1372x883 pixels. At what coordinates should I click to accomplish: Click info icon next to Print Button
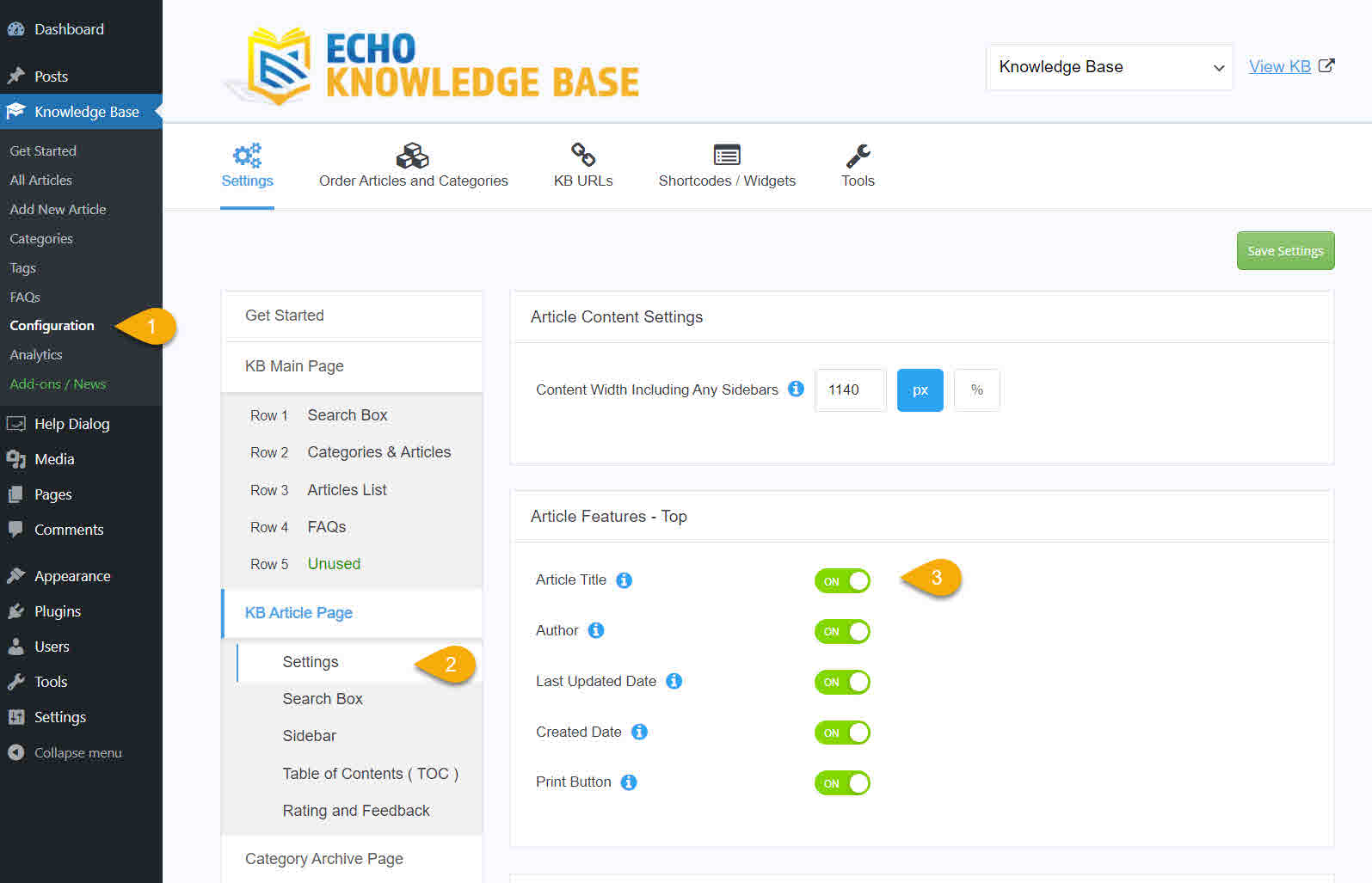tap(629, 782)
